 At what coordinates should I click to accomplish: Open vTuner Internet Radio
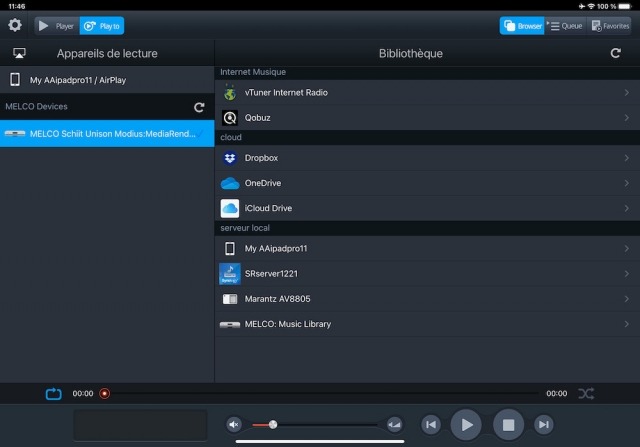(x=427, y=93)
